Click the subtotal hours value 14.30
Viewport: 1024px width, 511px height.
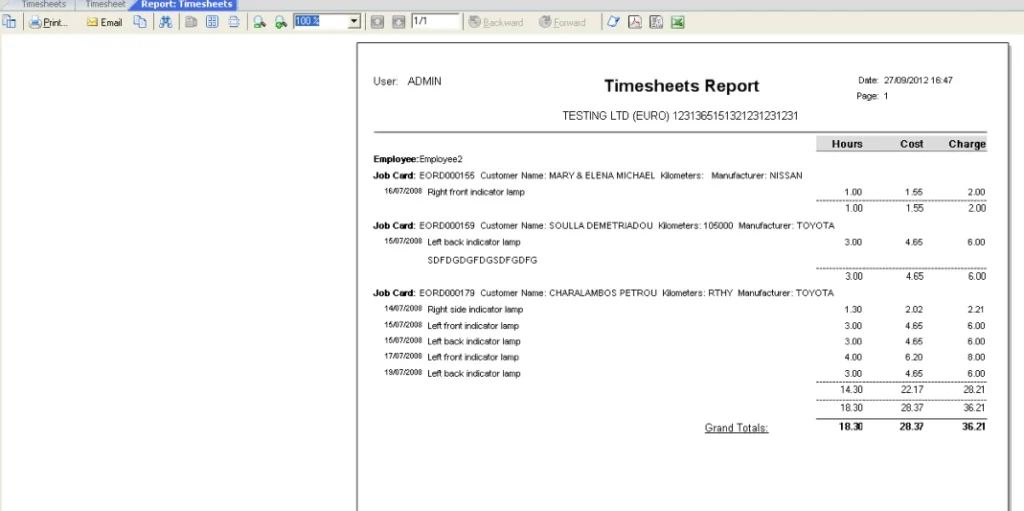point(851,389)
